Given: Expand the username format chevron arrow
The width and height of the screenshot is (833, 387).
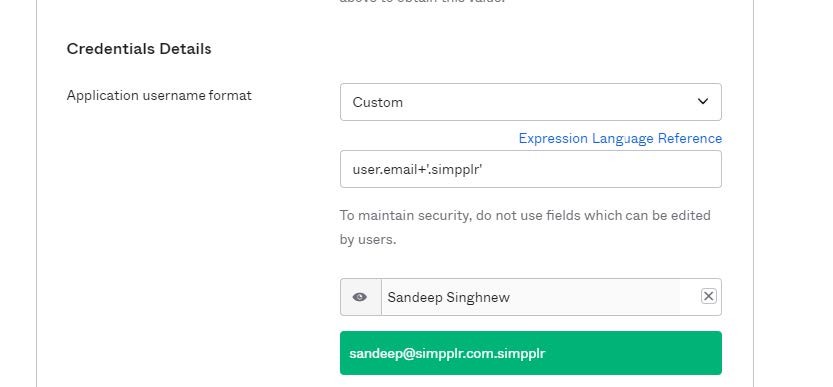Looking at the screenshot, I should [x=702, y=101].
